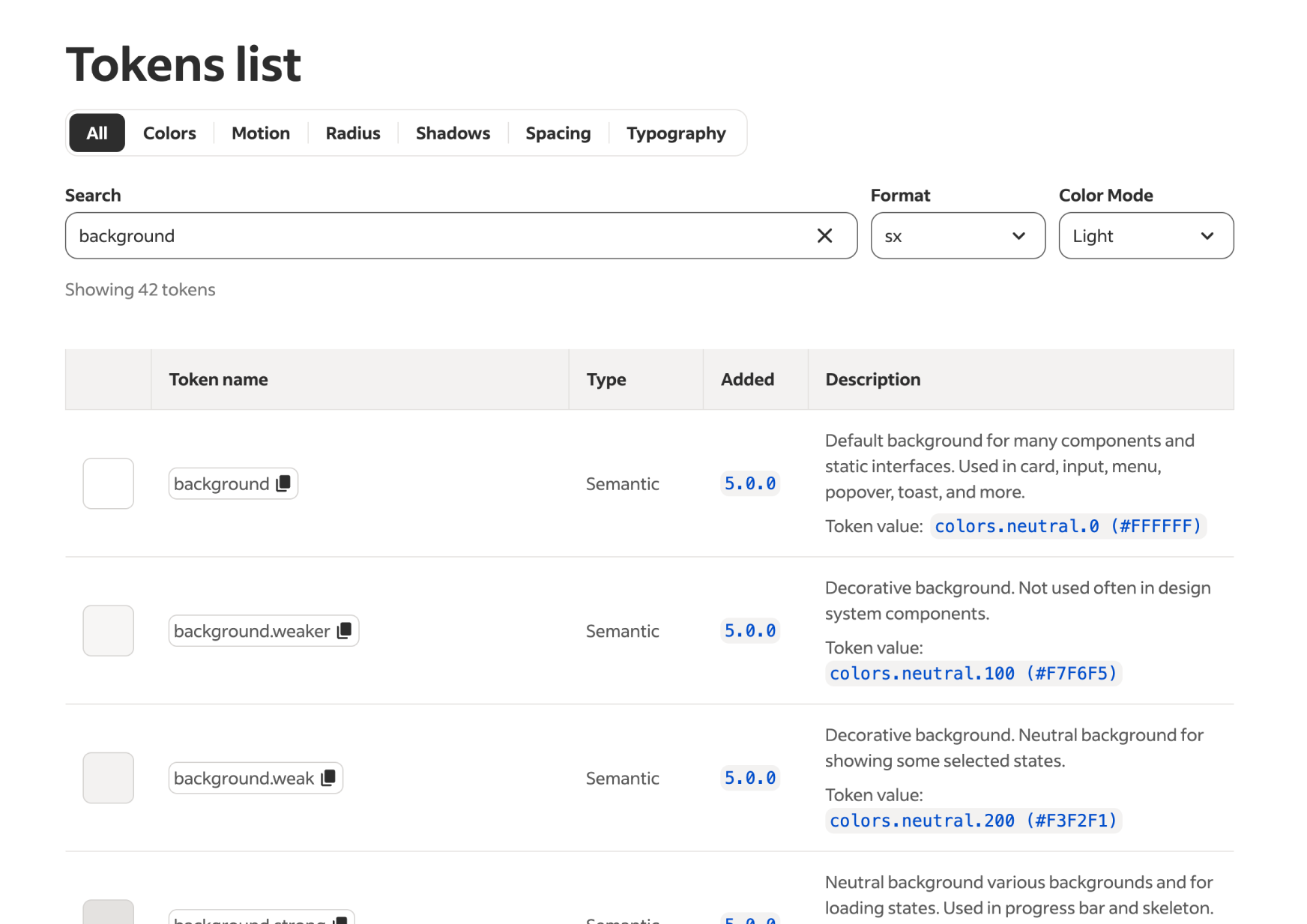Open the Typography tab

point(676,133)
